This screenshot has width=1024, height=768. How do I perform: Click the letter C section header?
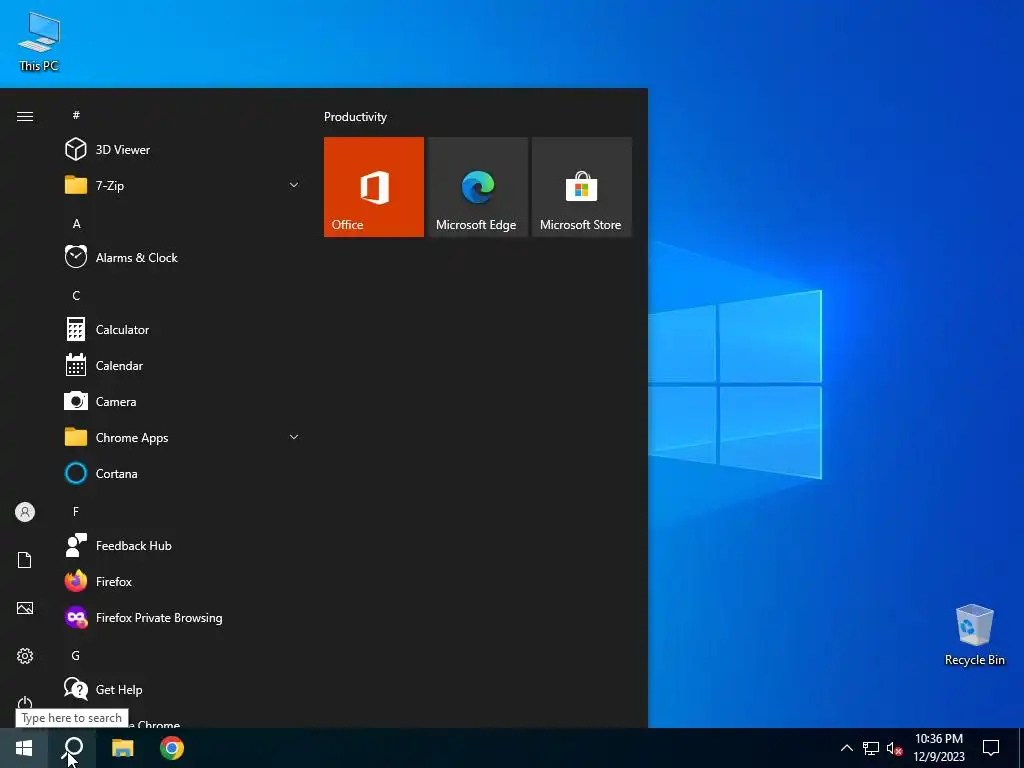[x=76, y=296]
